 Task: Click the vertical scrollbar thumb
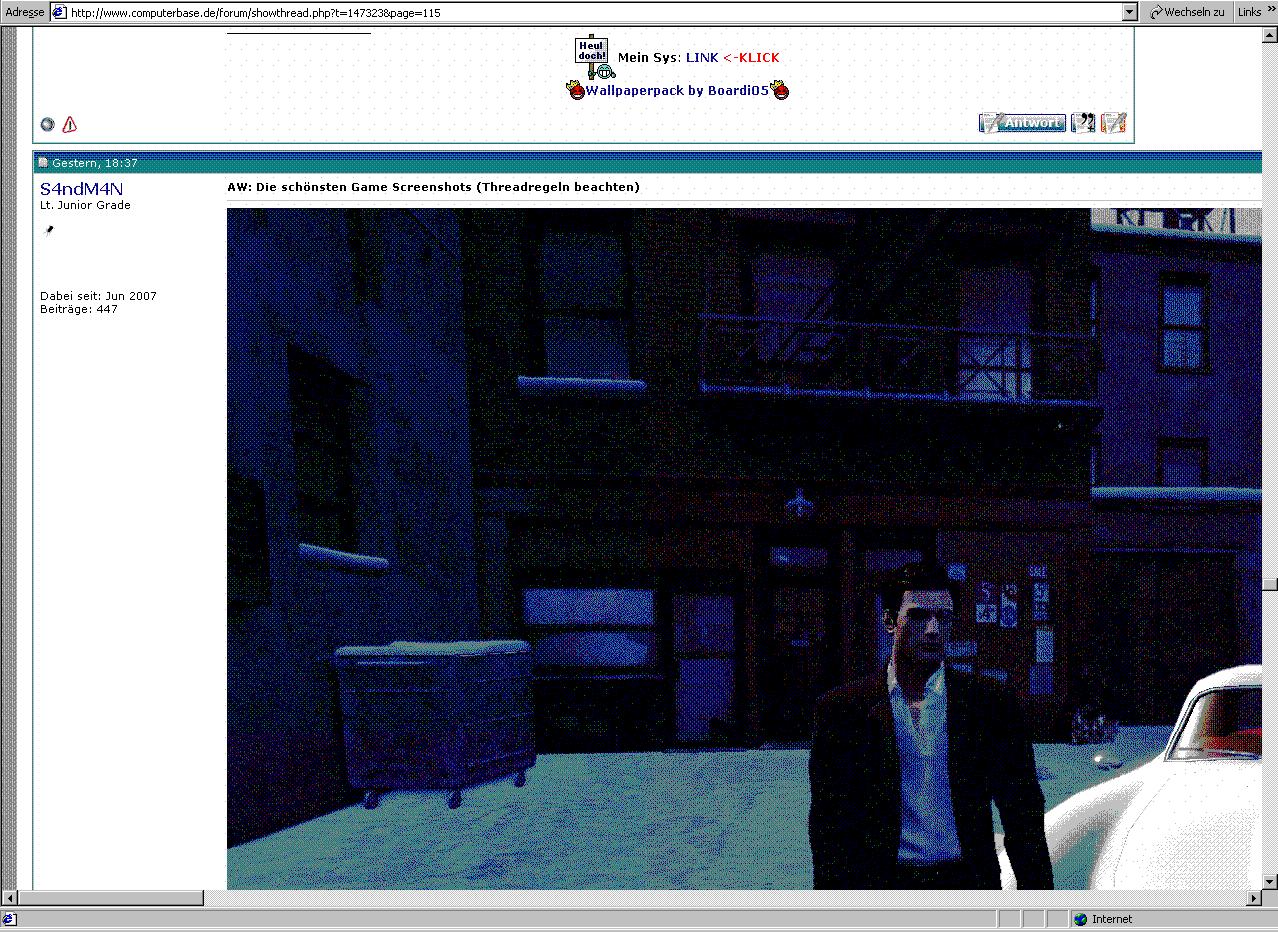coord(1270,584)
